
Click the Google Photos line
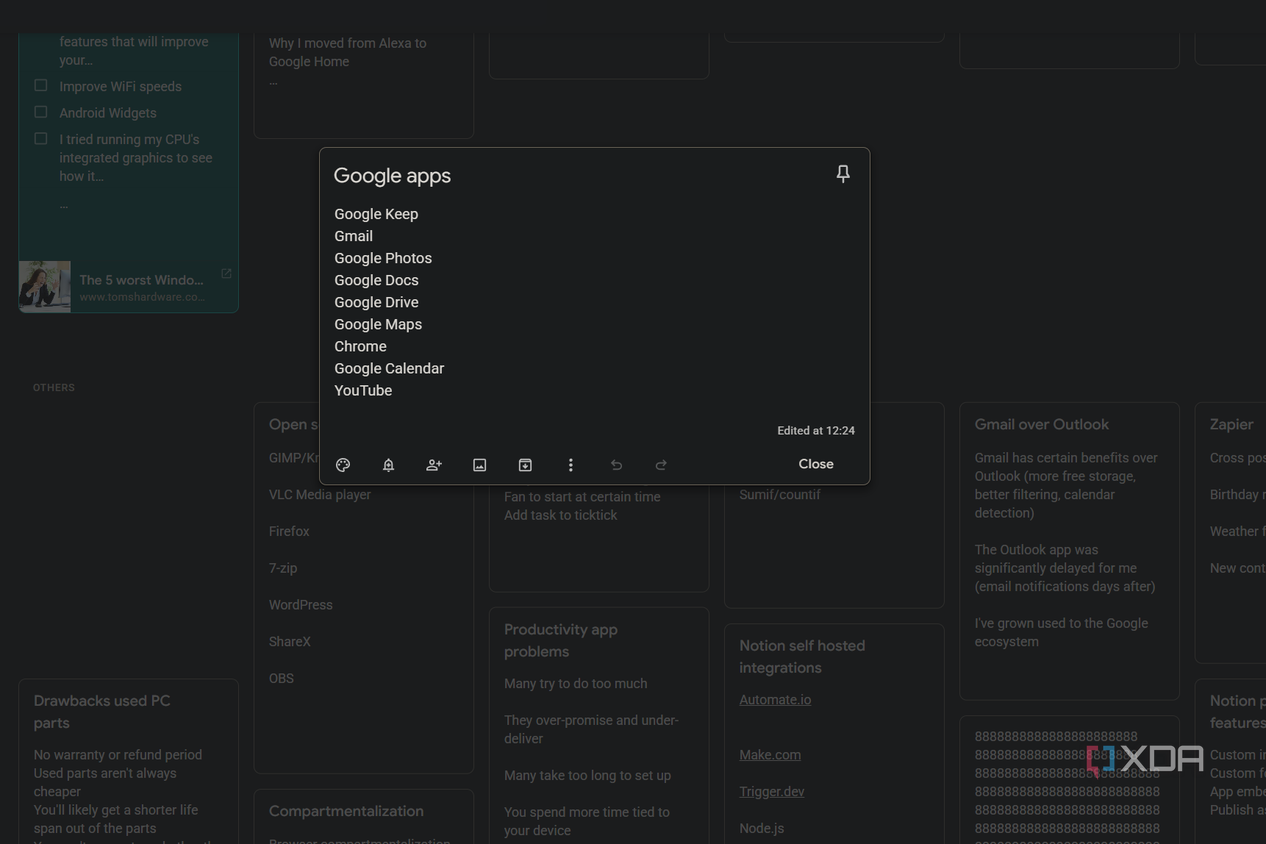coord(383,258)
